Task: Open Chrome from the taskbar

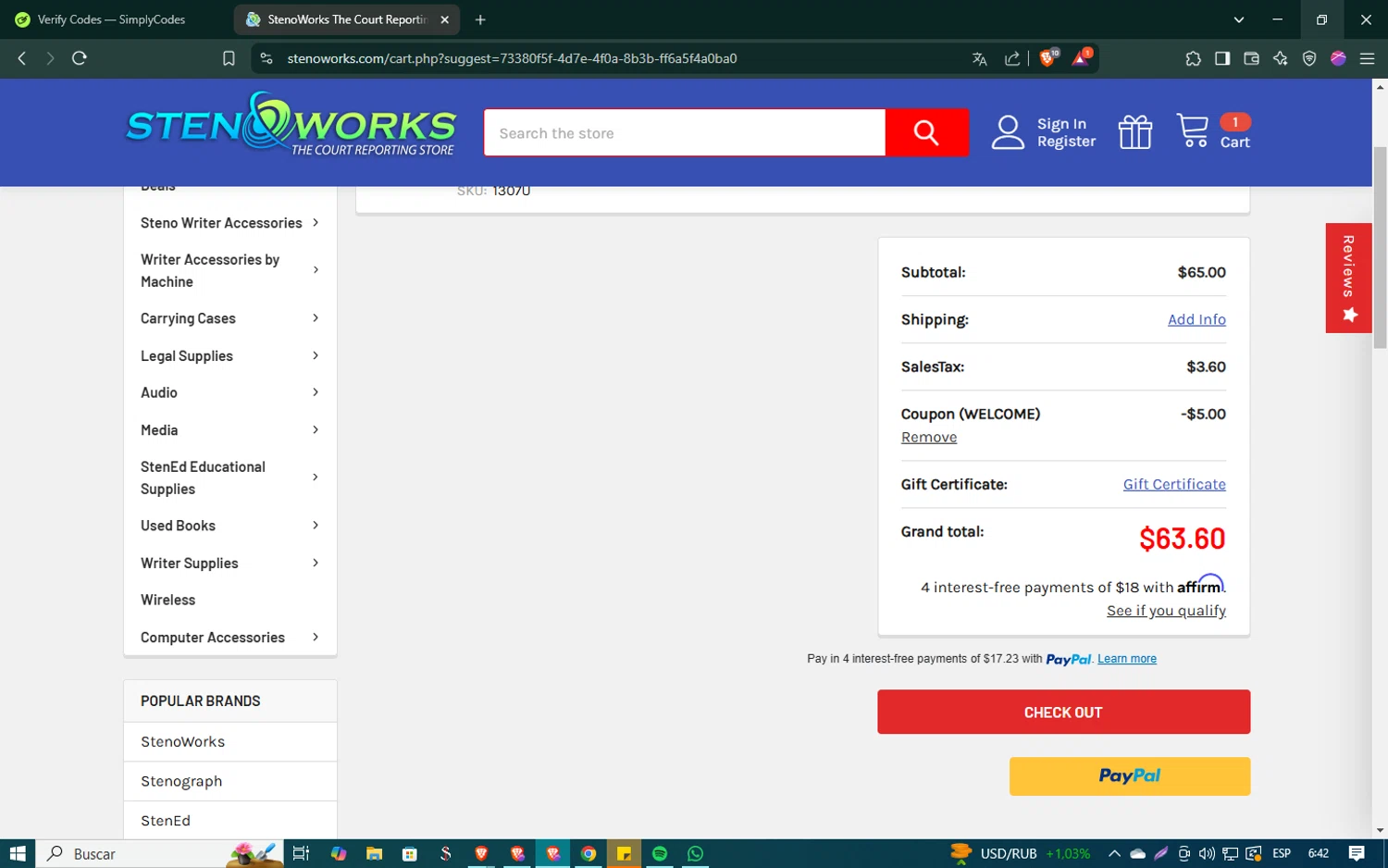Action: 589,853
